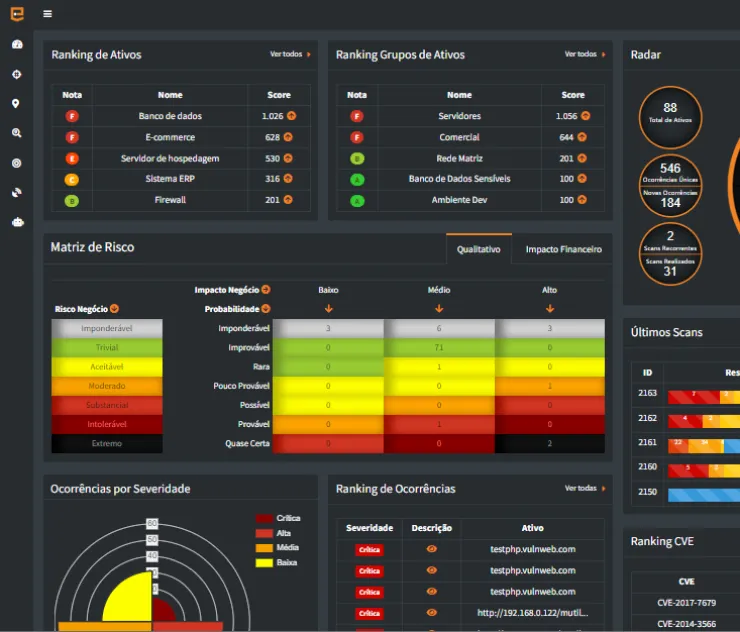The height and width of the screenshot is (632, 740).
Task: Click matrix cell showing 2 in Quase Certa row
Action: 550,443
